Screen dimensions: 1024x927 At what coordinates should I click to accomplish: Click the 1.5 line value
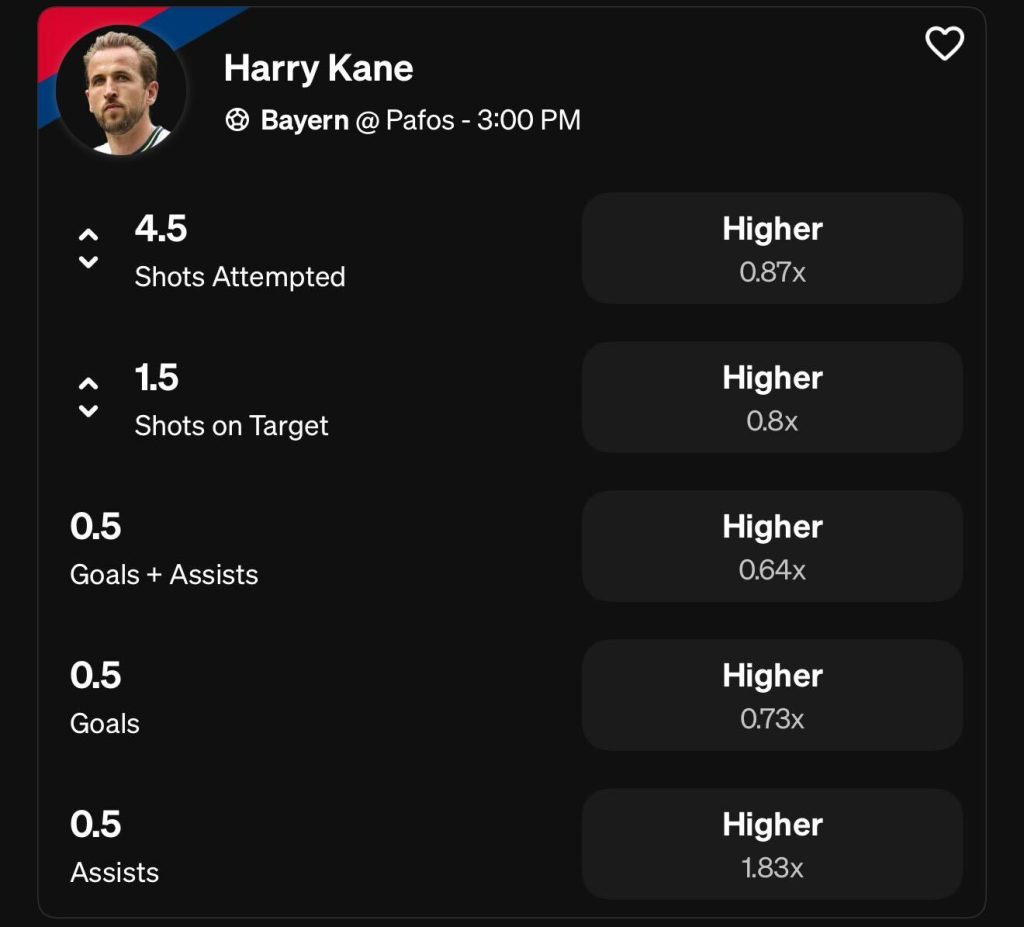click(157, 378)
